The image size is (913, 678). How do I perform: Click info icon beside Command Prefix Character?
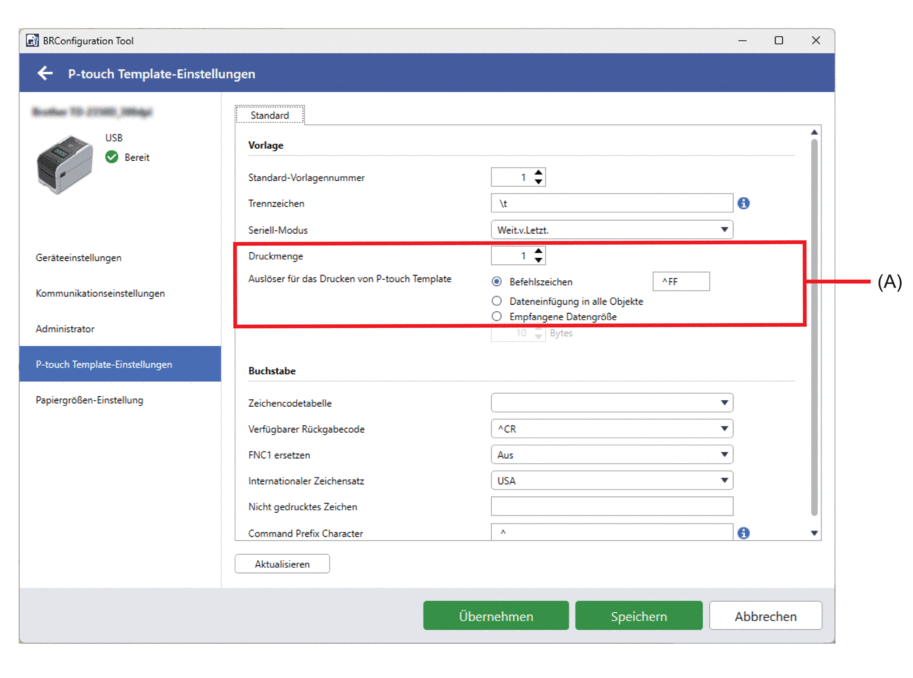click(x=743, y=533)
